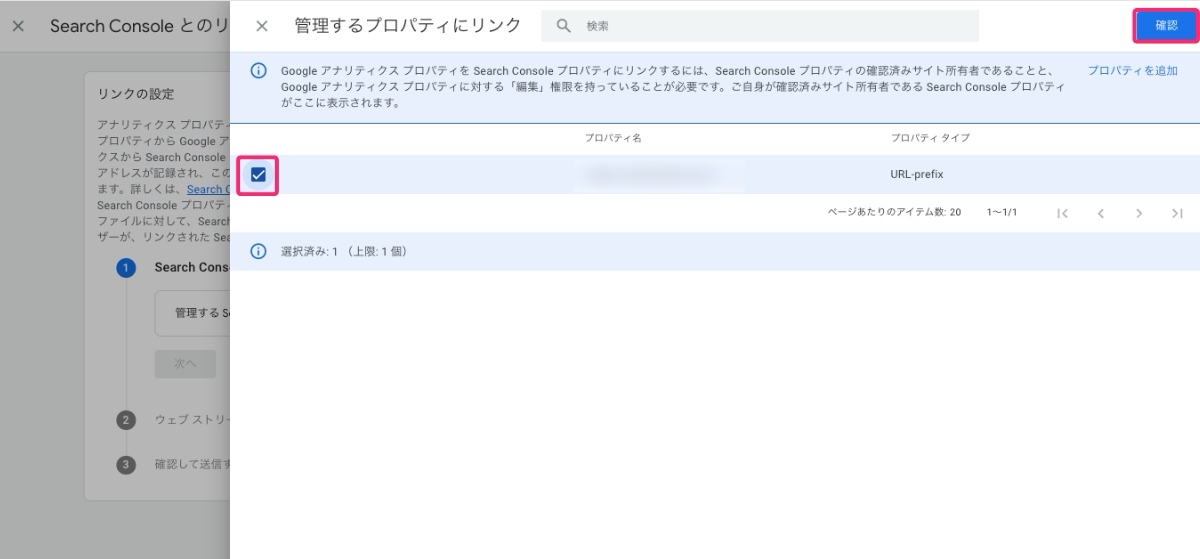Open the プロパティを追加 link
Viewport: 1200px width, 559px height.
click(1132, 71)
